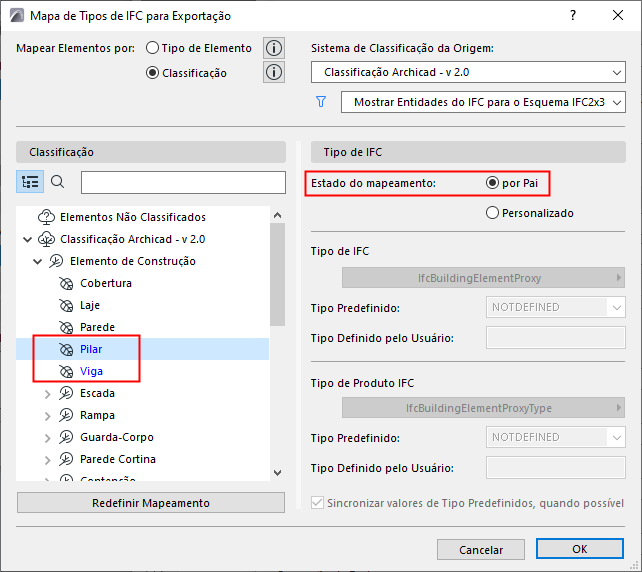Click the info icon beside Classificação option
Screen dimensions: 642x572
274,72
